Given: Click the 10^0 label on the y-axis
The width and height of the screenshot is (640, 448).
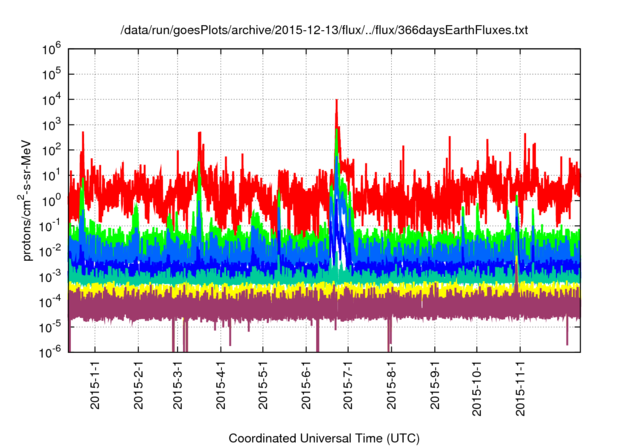Looking at the screenshot, I should click(x=51, y=201).
